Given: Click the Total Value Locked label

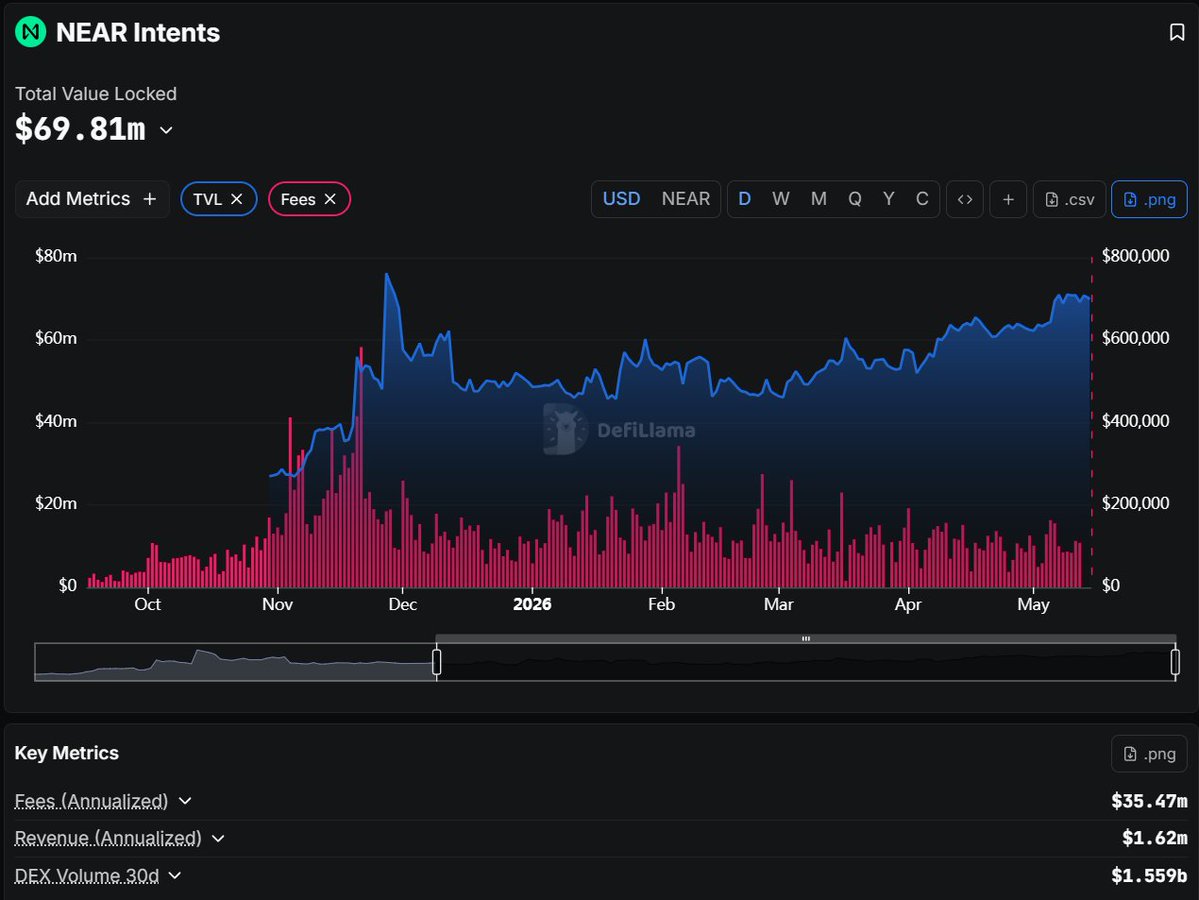Looking at the screenshot, I should (x=96, y=94).
